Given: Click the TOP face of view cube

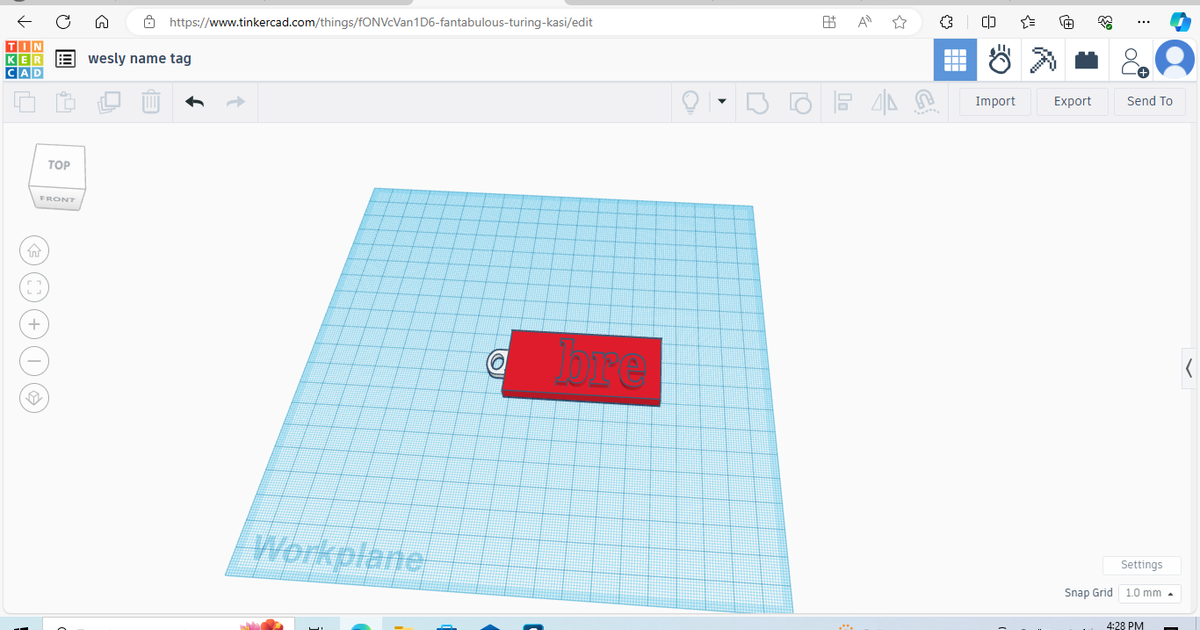Looking at the screenshot, I should coord(60,165).
